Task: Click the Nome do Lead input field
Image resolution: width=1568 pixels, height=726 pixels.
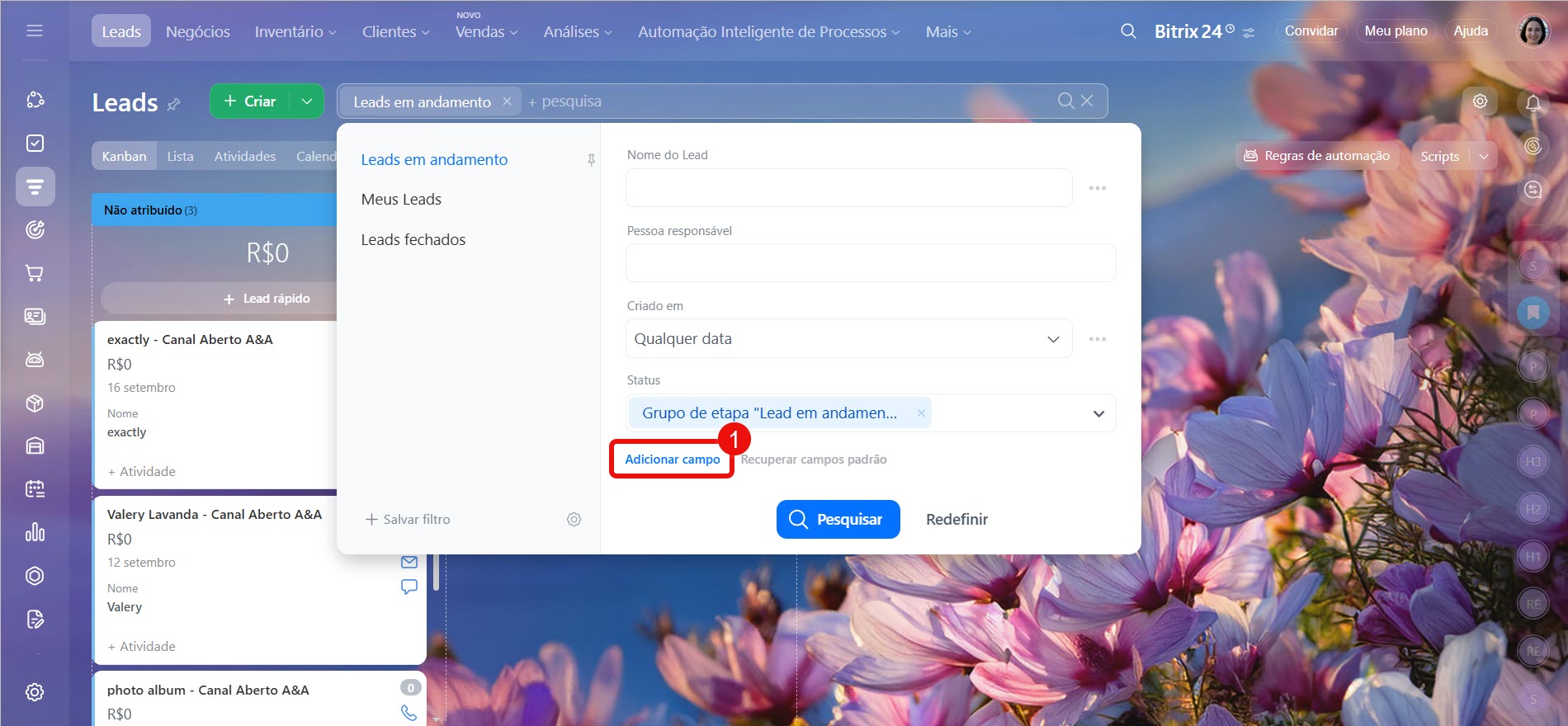Action: pos(848,188)
